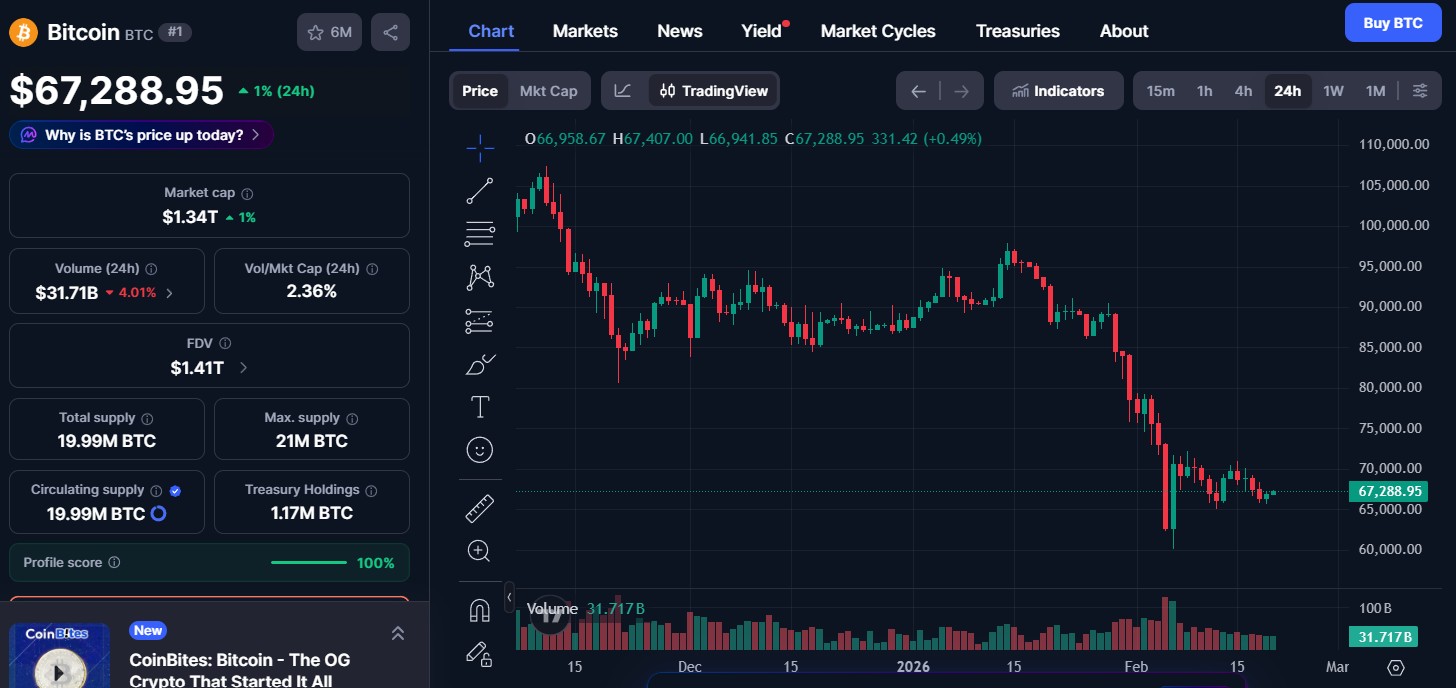This screenshot has height=688, width=1456.
Task: Click the share icon near the Bitcoin title
Action: (x=390, y=31)
